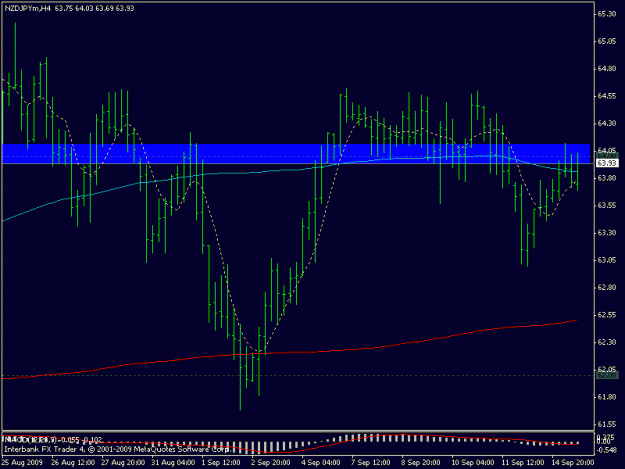Image resolution: width=625 pixels, height=469 pixels.
Task: Click the MACD indicator label text
Action: click(x=53, y=440)
